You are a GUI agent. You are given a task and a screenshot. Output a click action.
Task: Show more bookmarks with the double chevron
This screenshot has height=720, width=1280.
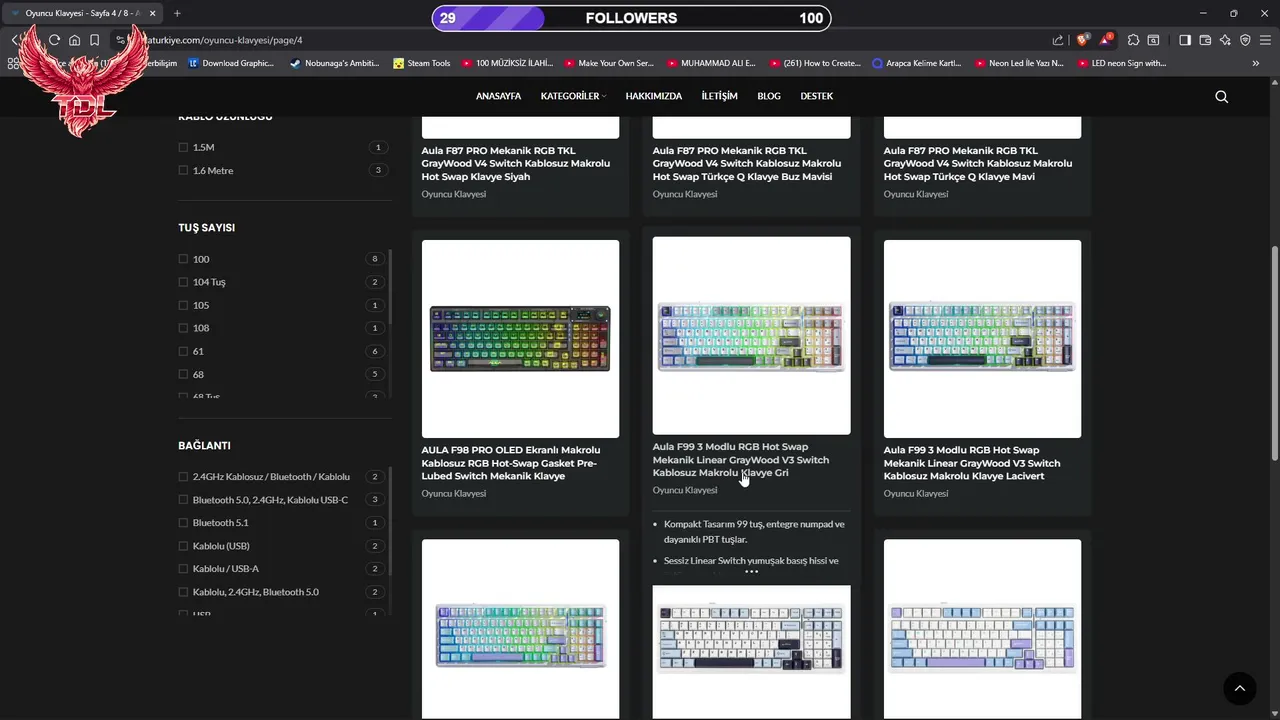point(1256,63)
